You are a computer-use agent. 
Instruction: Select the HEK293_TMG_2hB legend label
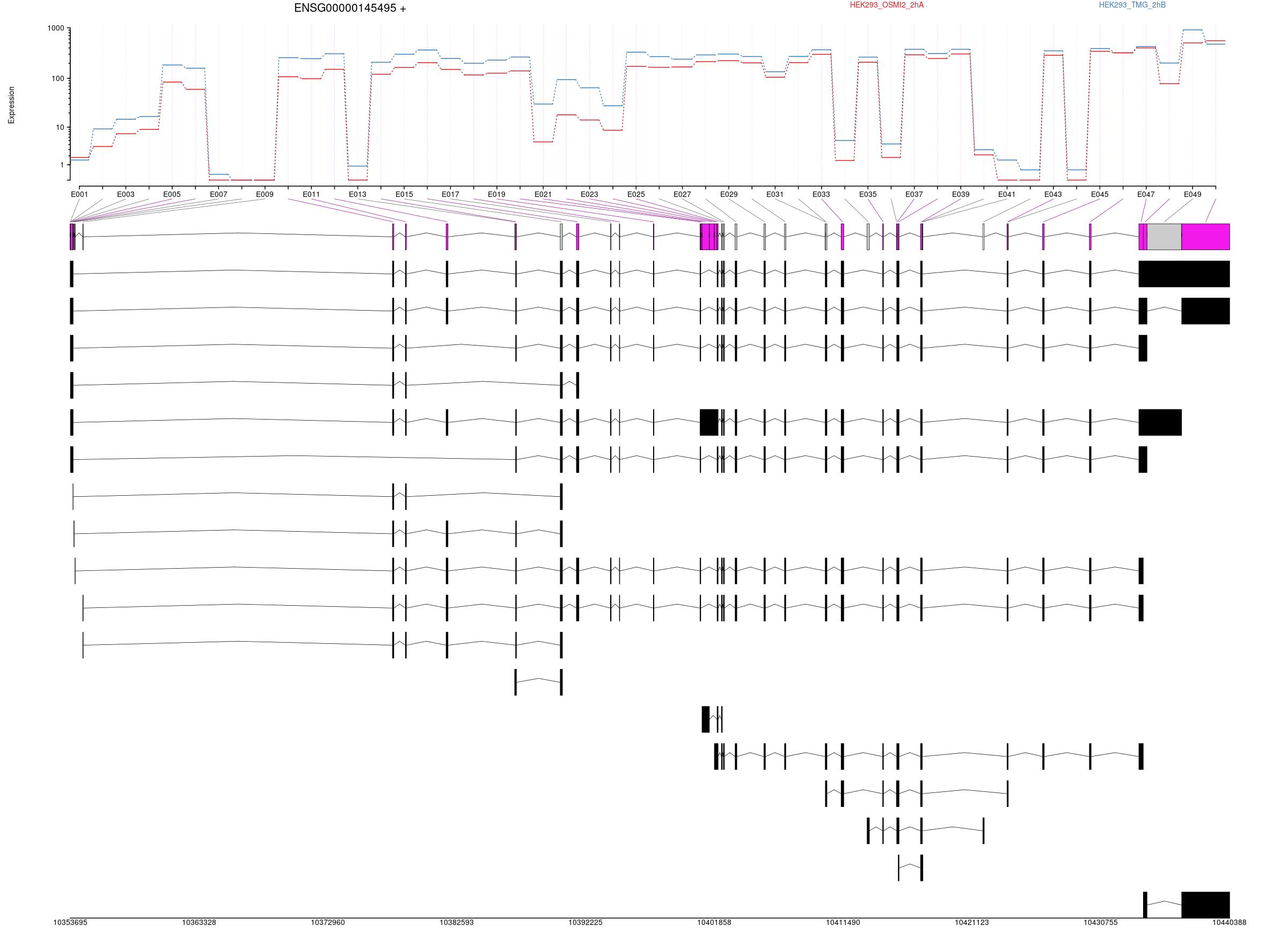(x=1132, y=5)
